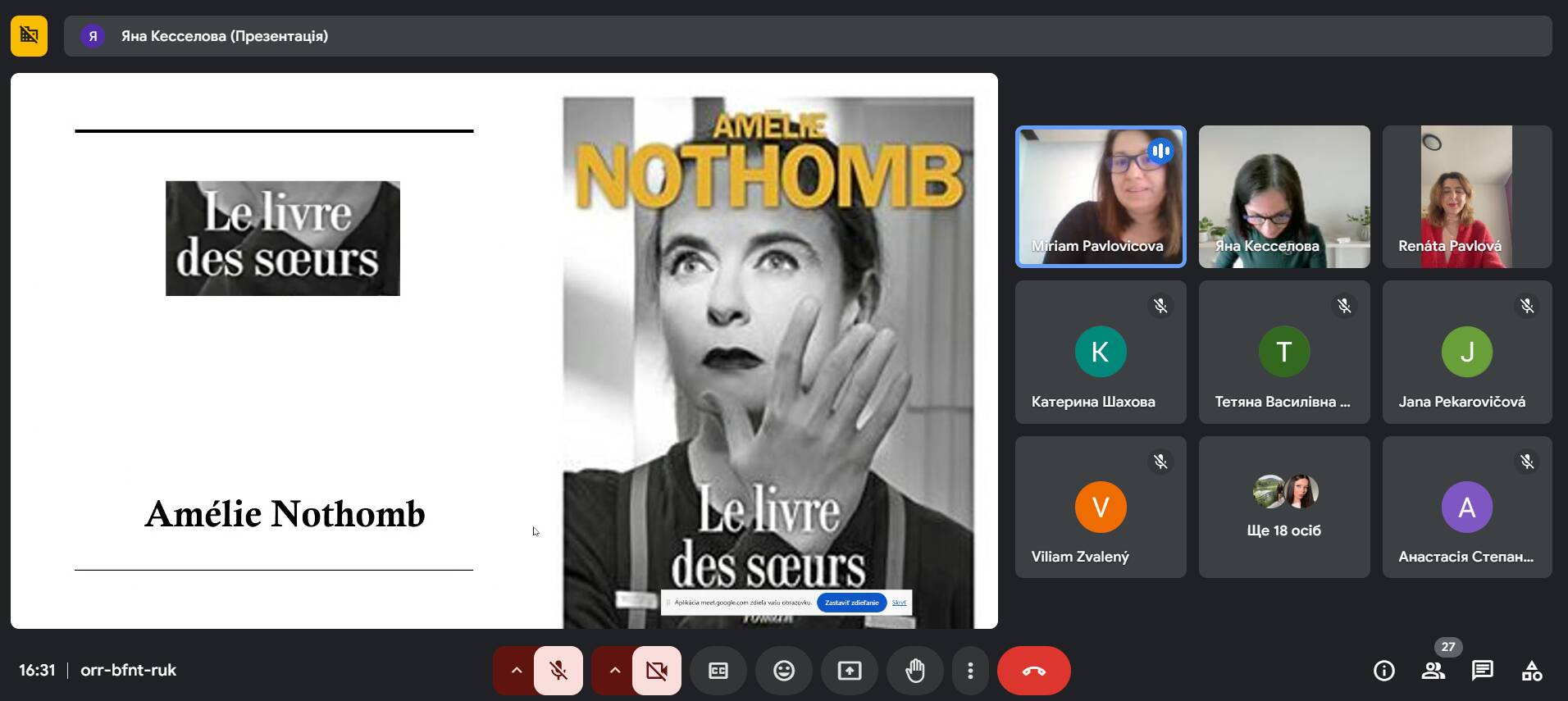Click Viliam Zvalený V avatar
The width and height of the screenshot is (1568, 701).
pyautogui.click(x=1101, y=507)
